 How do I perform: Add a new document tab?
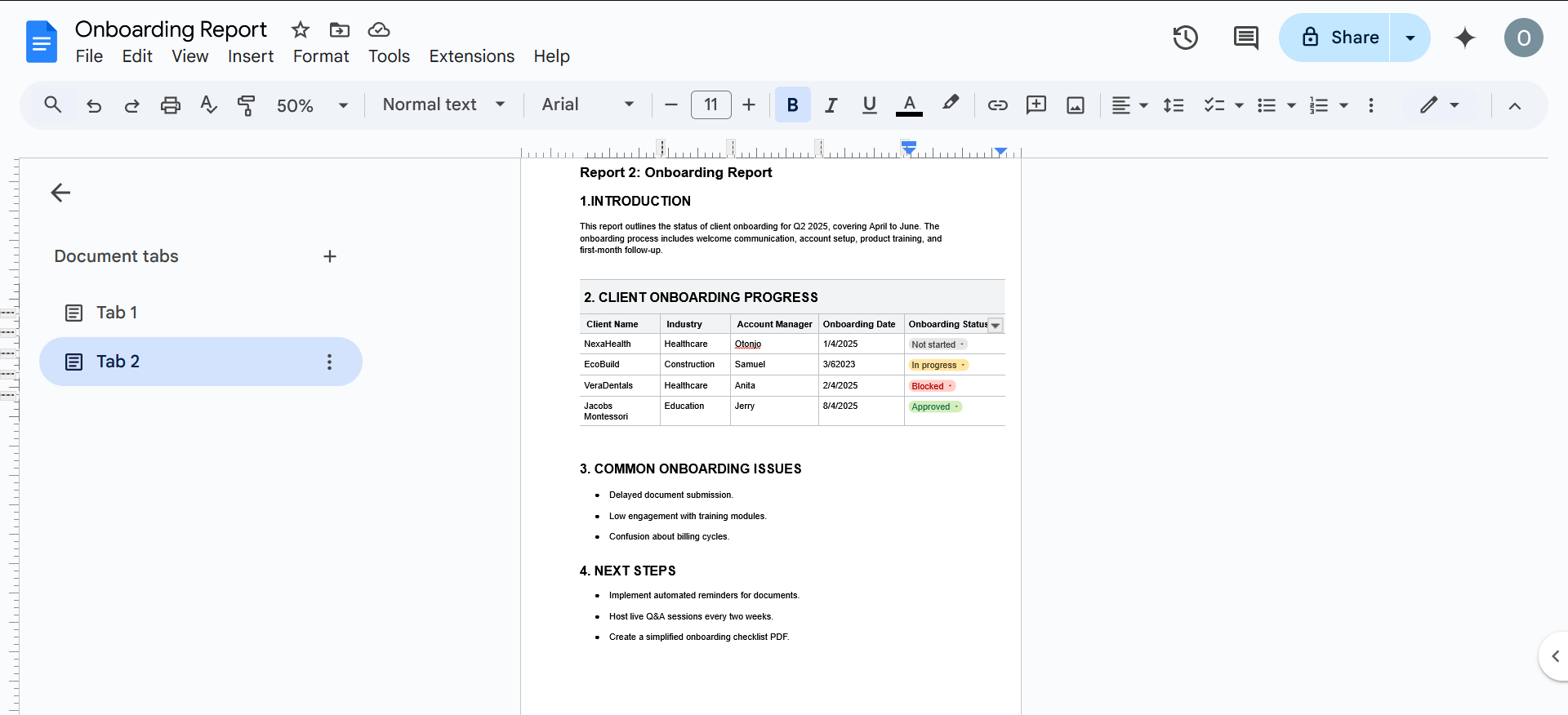click(x=330, y=256)
